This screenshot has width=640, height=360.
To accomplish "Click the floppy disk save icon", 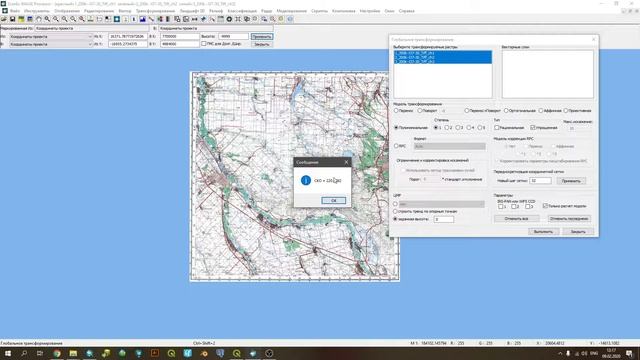I will pyautogui.click(x=13, y=19).
